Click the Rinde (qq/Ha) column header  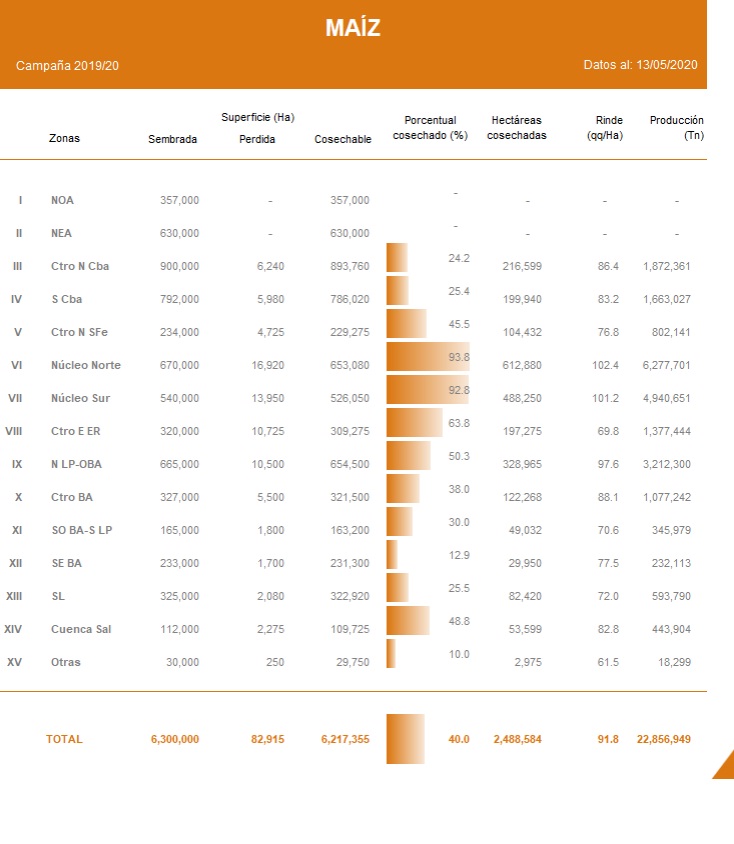[605, 127]
